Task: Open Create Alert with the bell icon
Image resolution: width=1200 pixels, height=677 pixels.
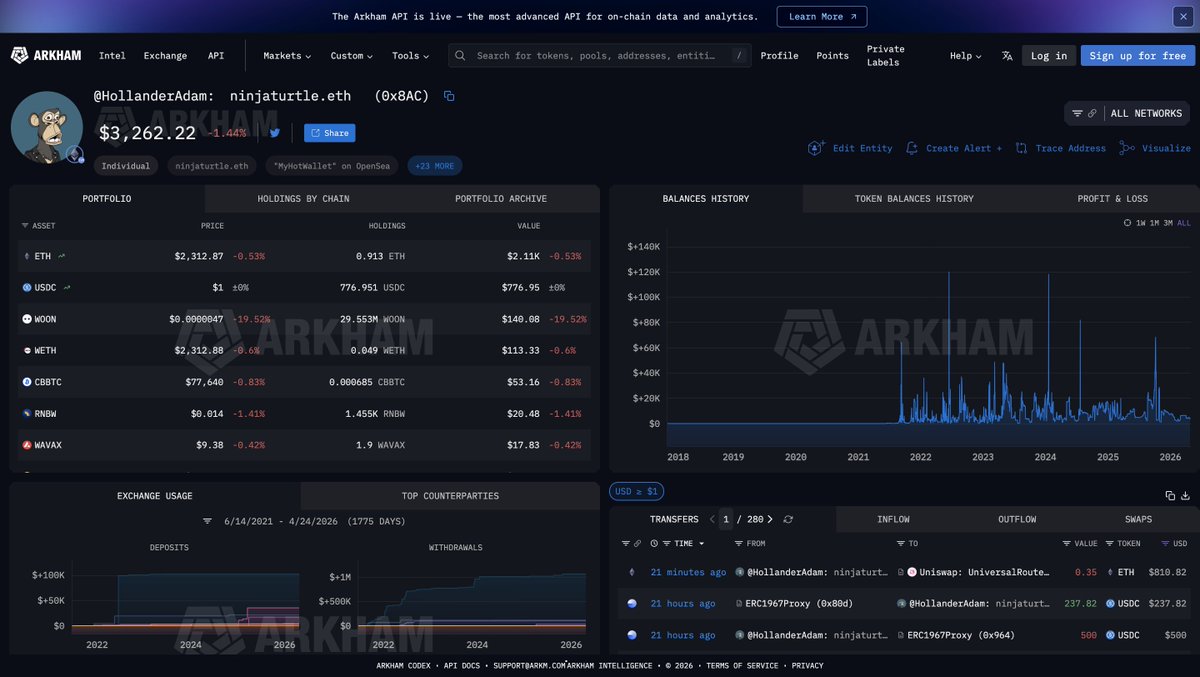Action: coord(911,147)
